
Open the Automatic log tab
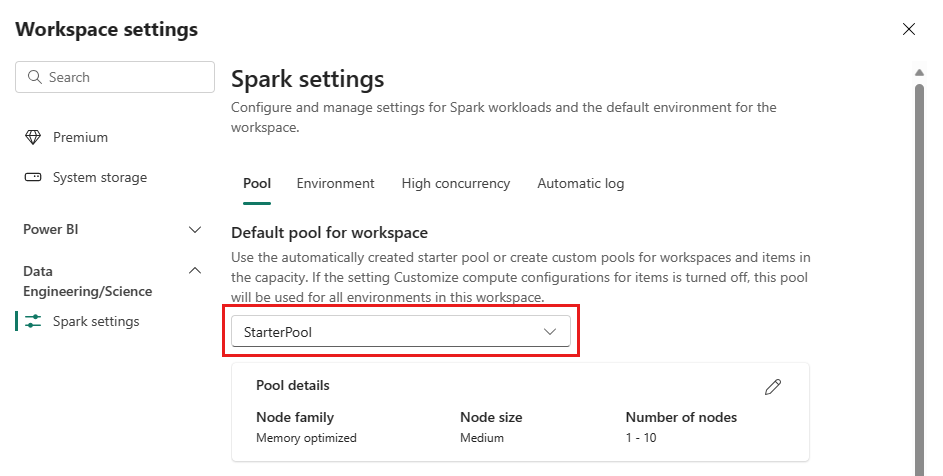pos(581,184)
